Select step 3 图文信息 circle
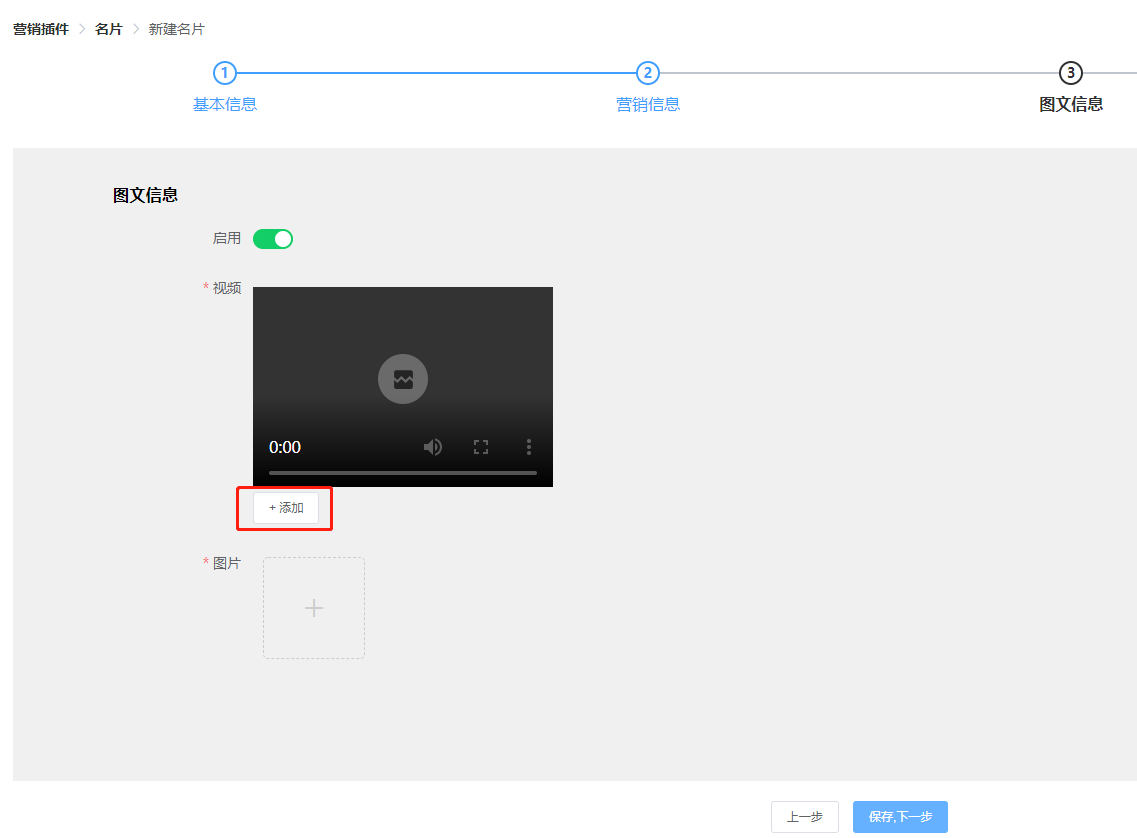Image resolution: width=1137 pixels, height=838 pixels. point(1071,73)
